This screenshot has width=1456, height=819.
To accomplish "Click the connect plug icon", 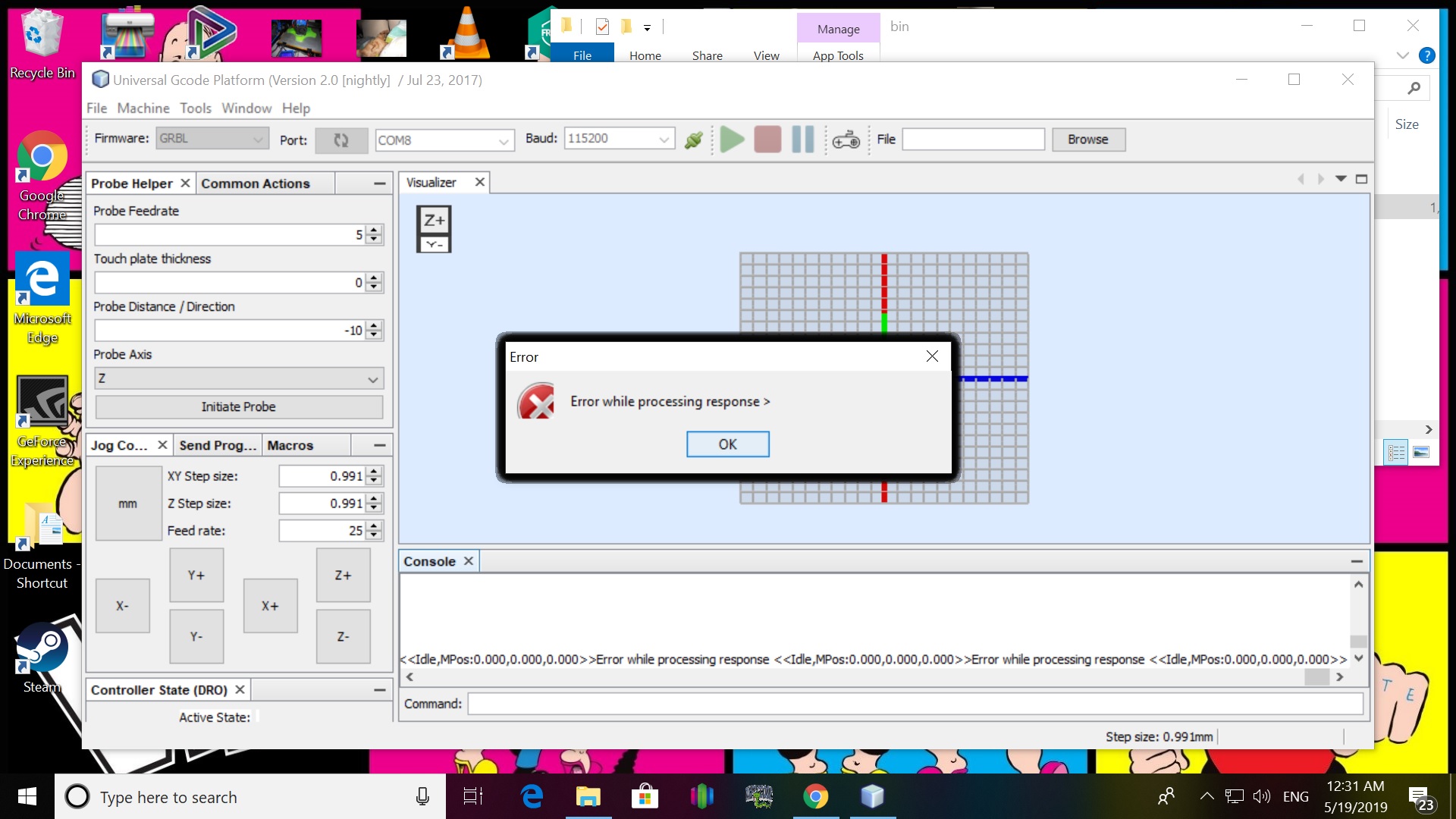I will click(x=693, y=140).
